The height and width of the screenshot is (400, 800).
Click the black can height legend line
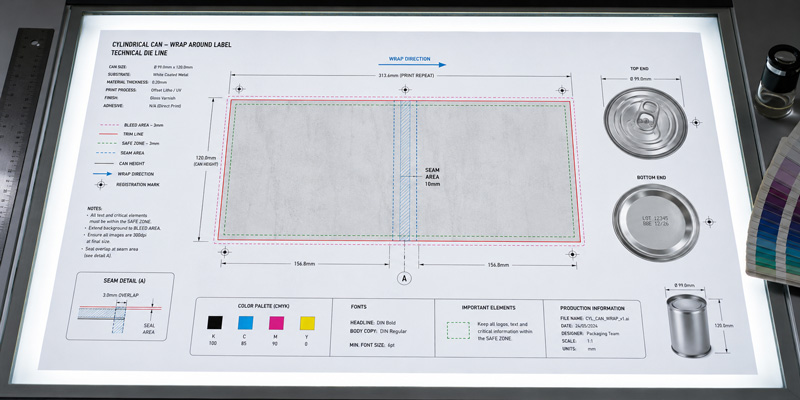[105, 163]
